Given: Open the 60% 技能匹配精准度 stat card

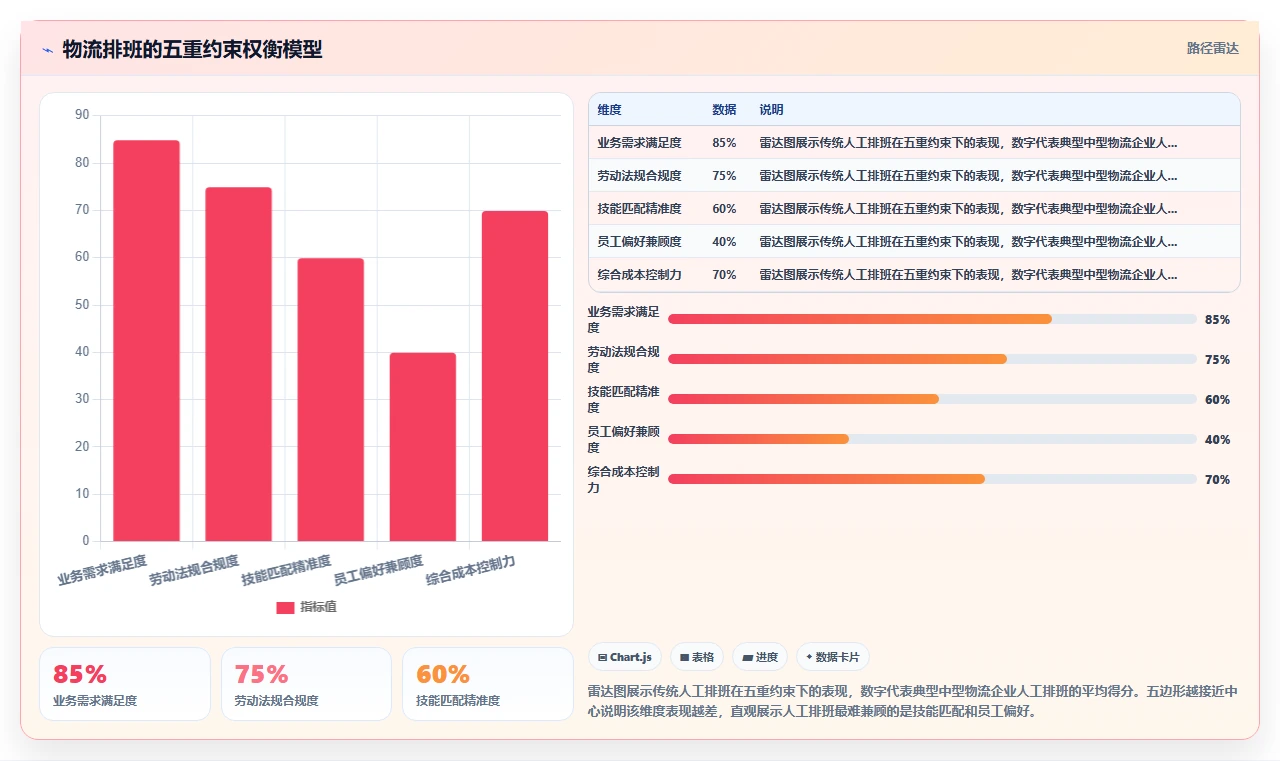Looking at the screenshot, I should pos(488,684).
